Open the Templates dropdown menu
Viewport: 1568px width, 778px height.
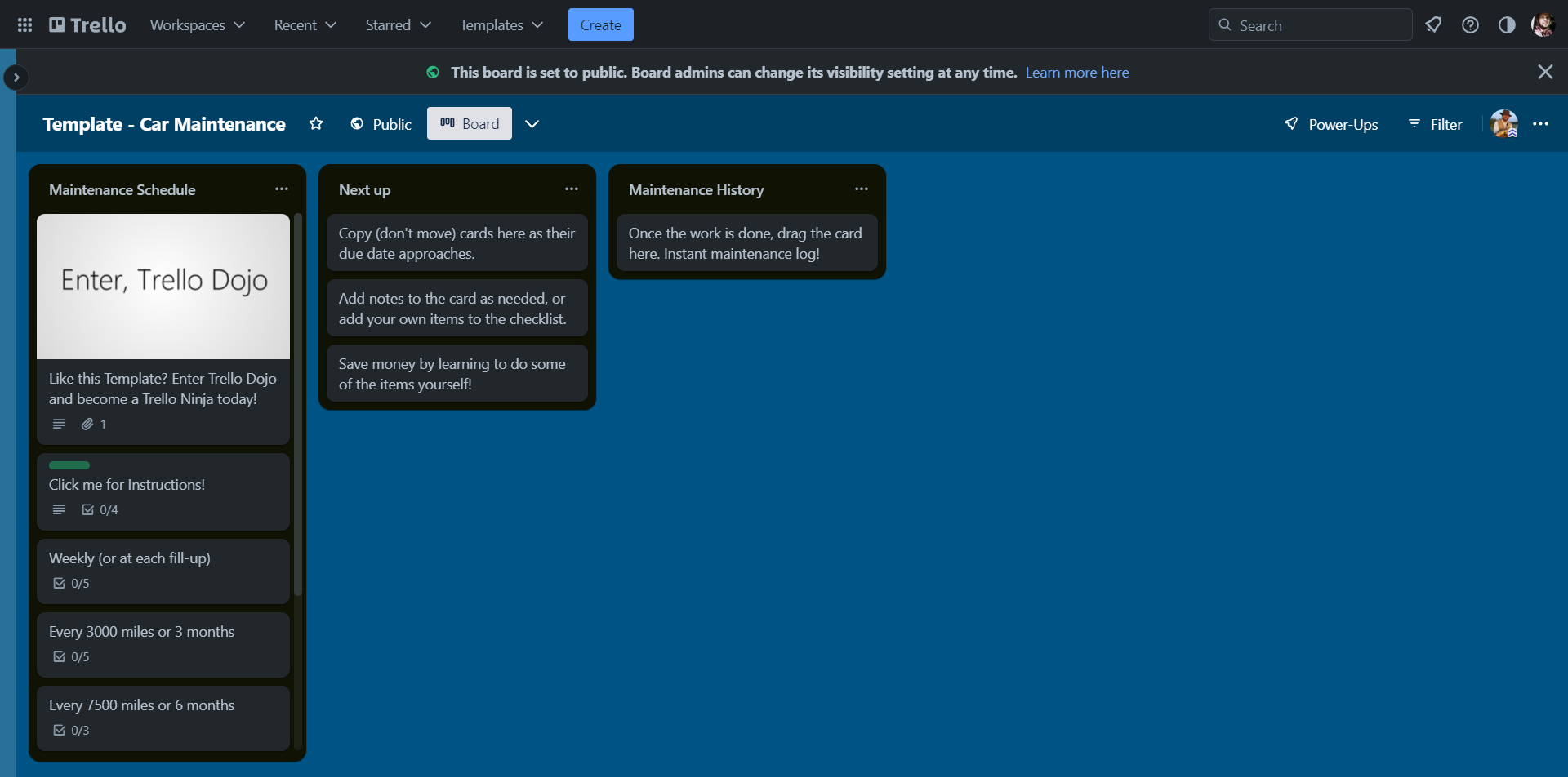tap(501, 25)
